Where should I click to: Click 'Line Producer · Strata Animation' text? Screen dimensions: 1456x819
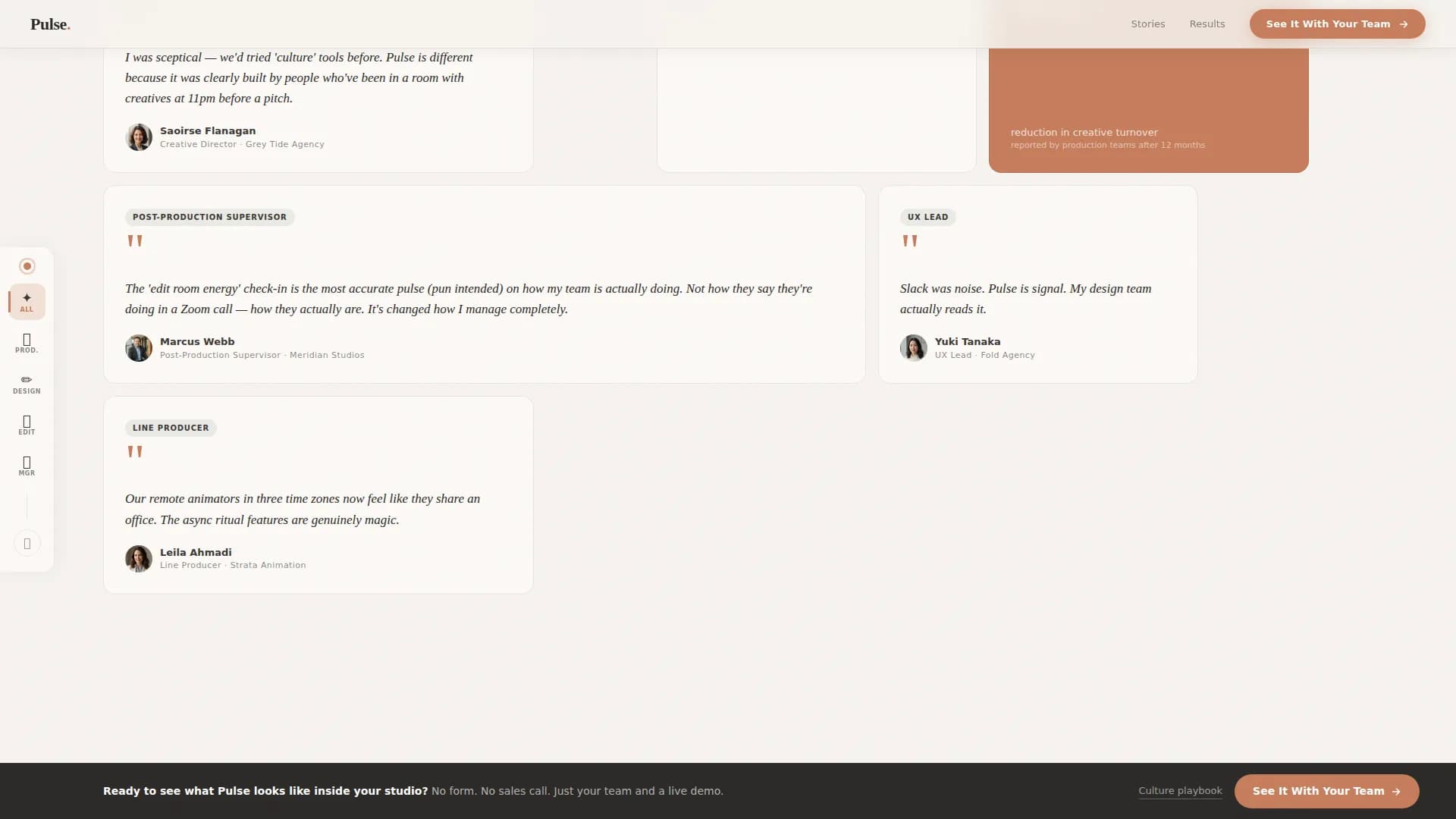click(x=233, y=565)
